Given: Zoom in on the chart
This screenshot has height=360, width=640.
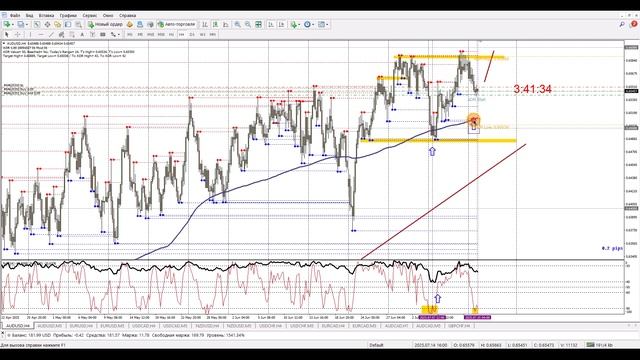Looking at the screenshot, I should click(x=237, y=24).
